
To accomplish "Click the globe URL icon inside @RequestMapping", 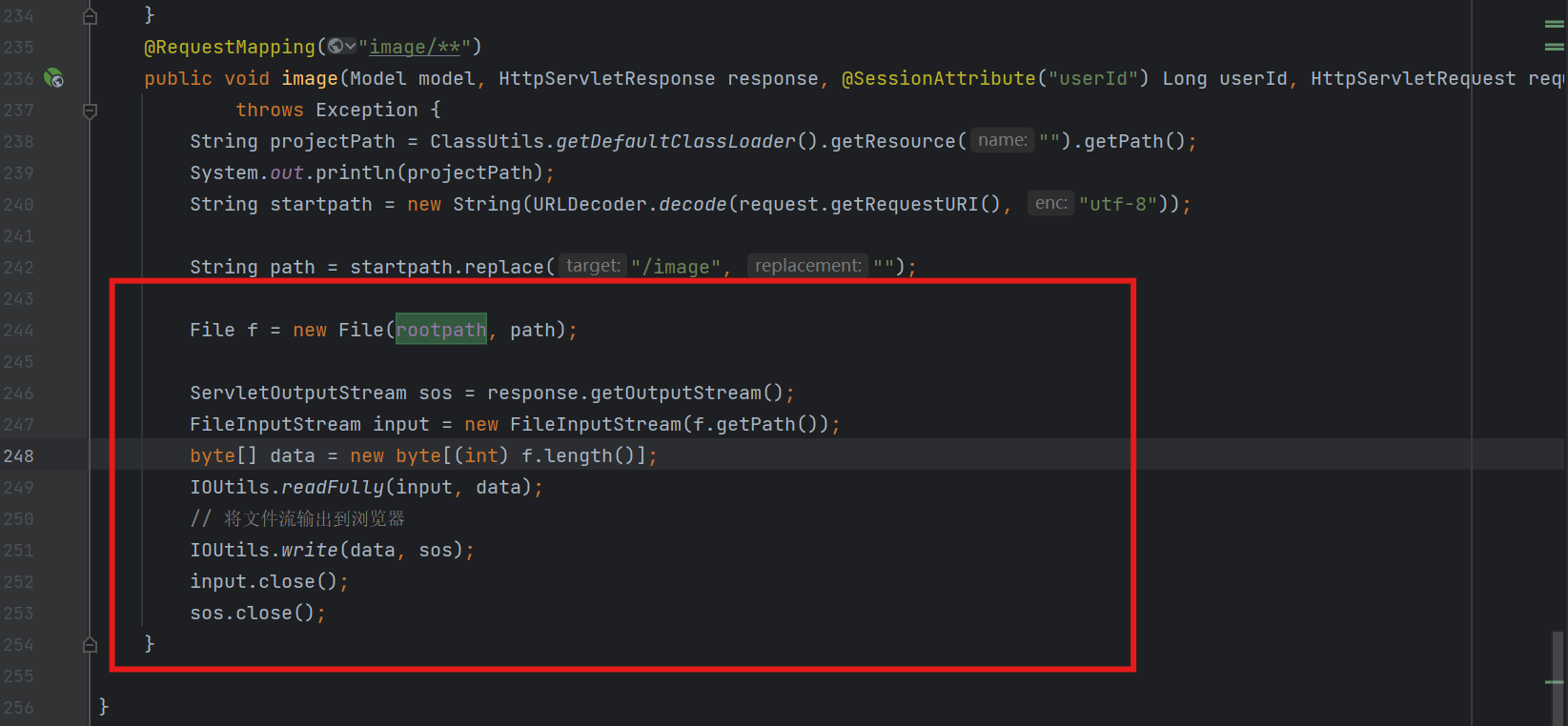I will coord(336,47).
